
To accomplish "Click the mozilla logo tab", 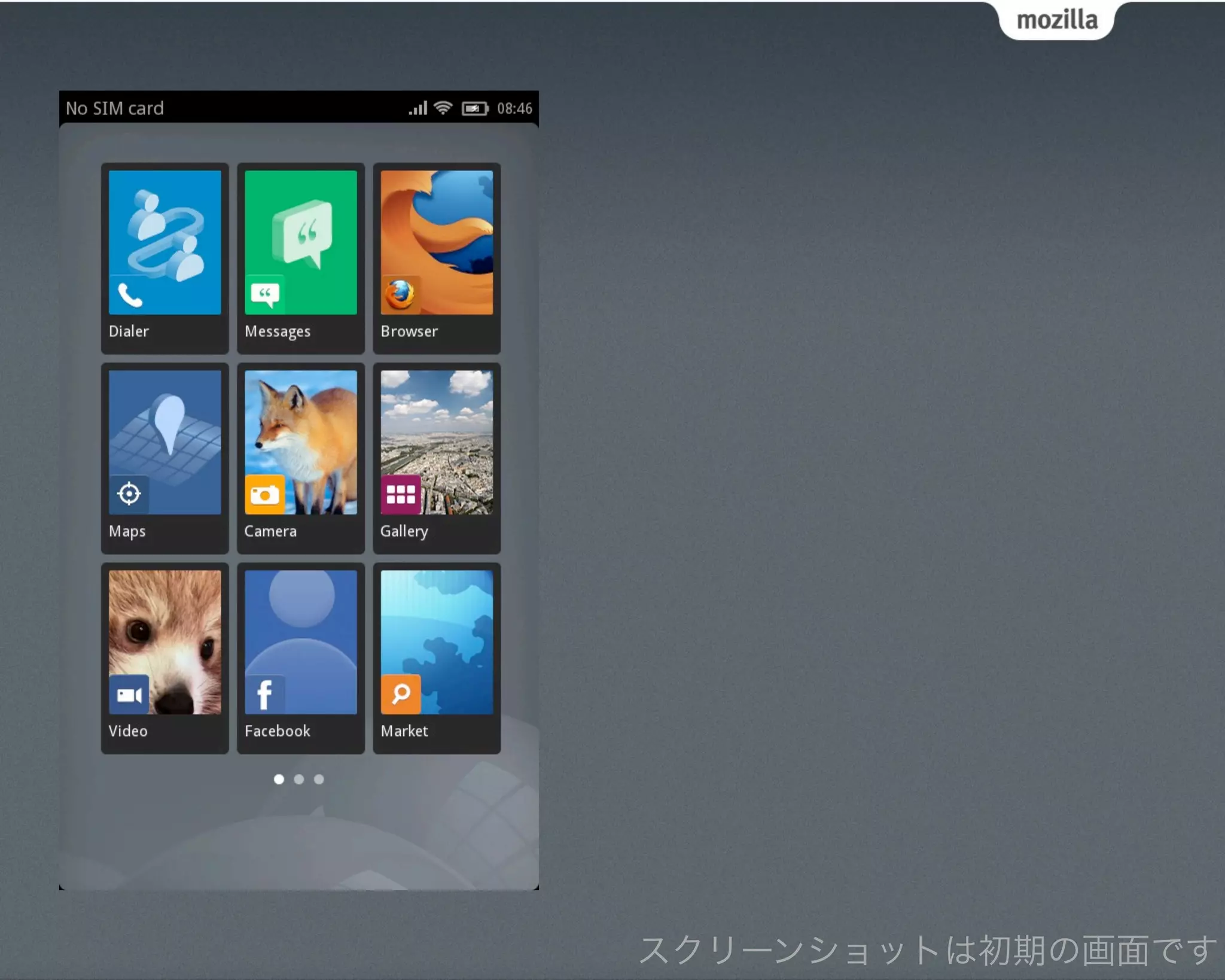I will tap(1057, 20).
